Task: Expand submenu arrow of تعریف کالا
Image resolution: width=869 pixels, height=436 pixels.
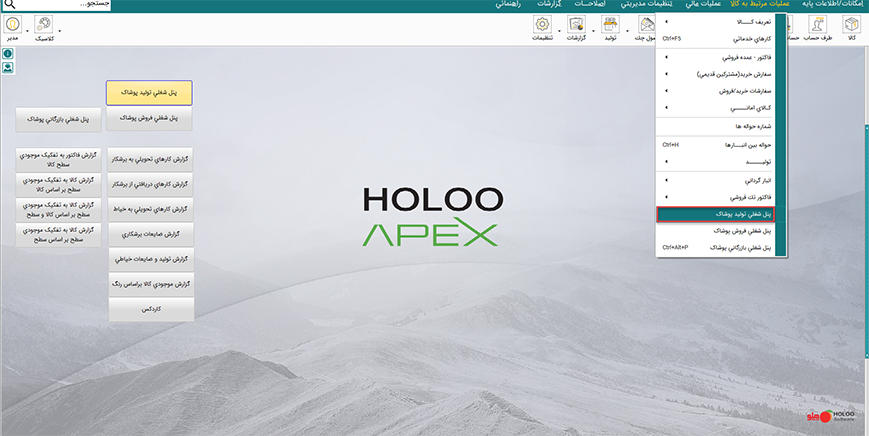Action: (x=666, y=22)
